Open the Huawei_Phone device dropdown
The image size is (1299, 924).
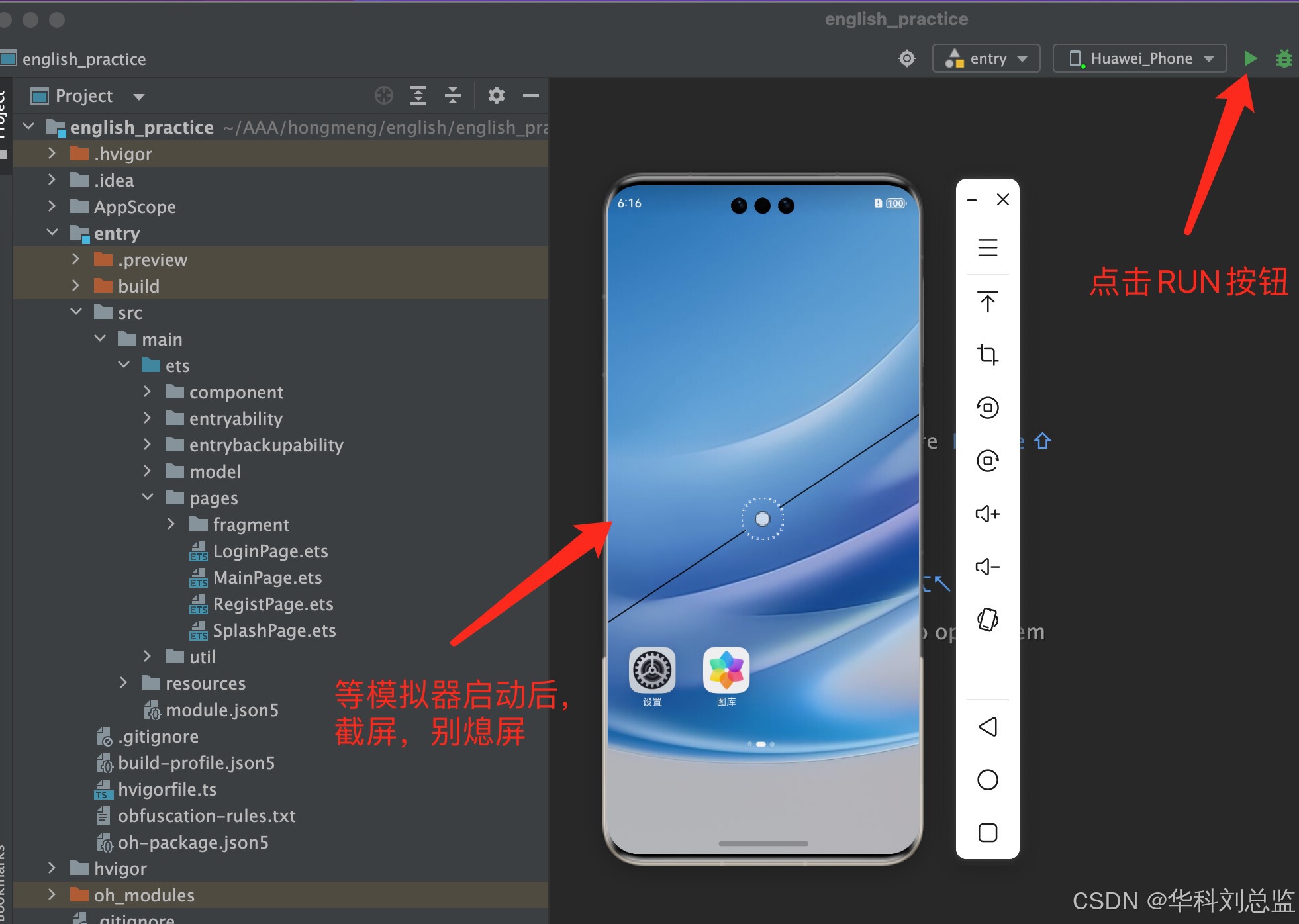pyautogui.click(x=1139, y=58)
